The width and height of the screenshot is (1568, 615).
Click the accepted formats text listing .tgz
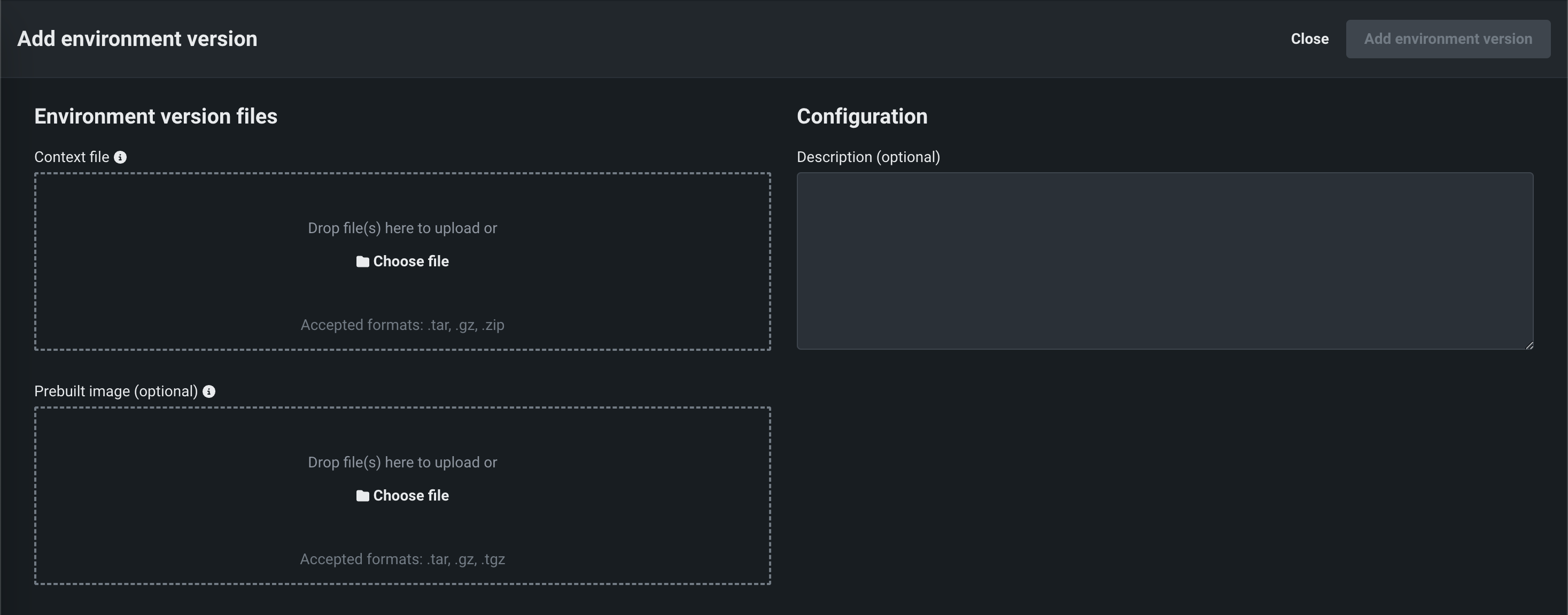[x=402, y=559]
